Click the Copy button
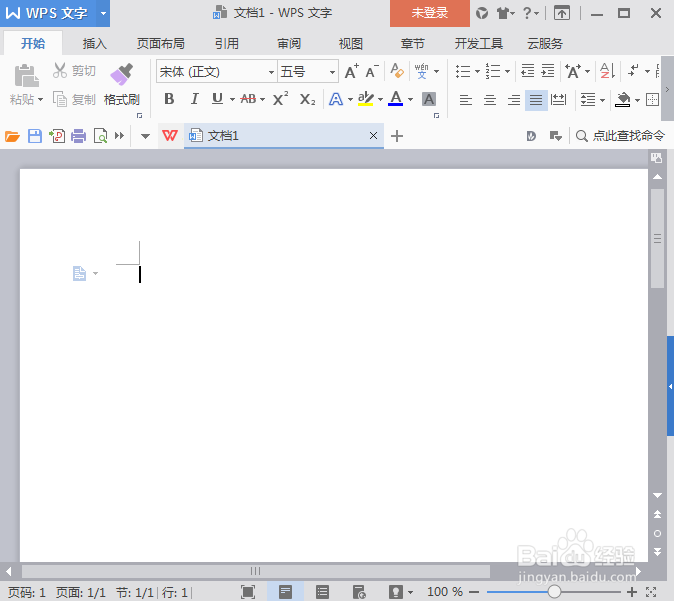 [74, 99]
